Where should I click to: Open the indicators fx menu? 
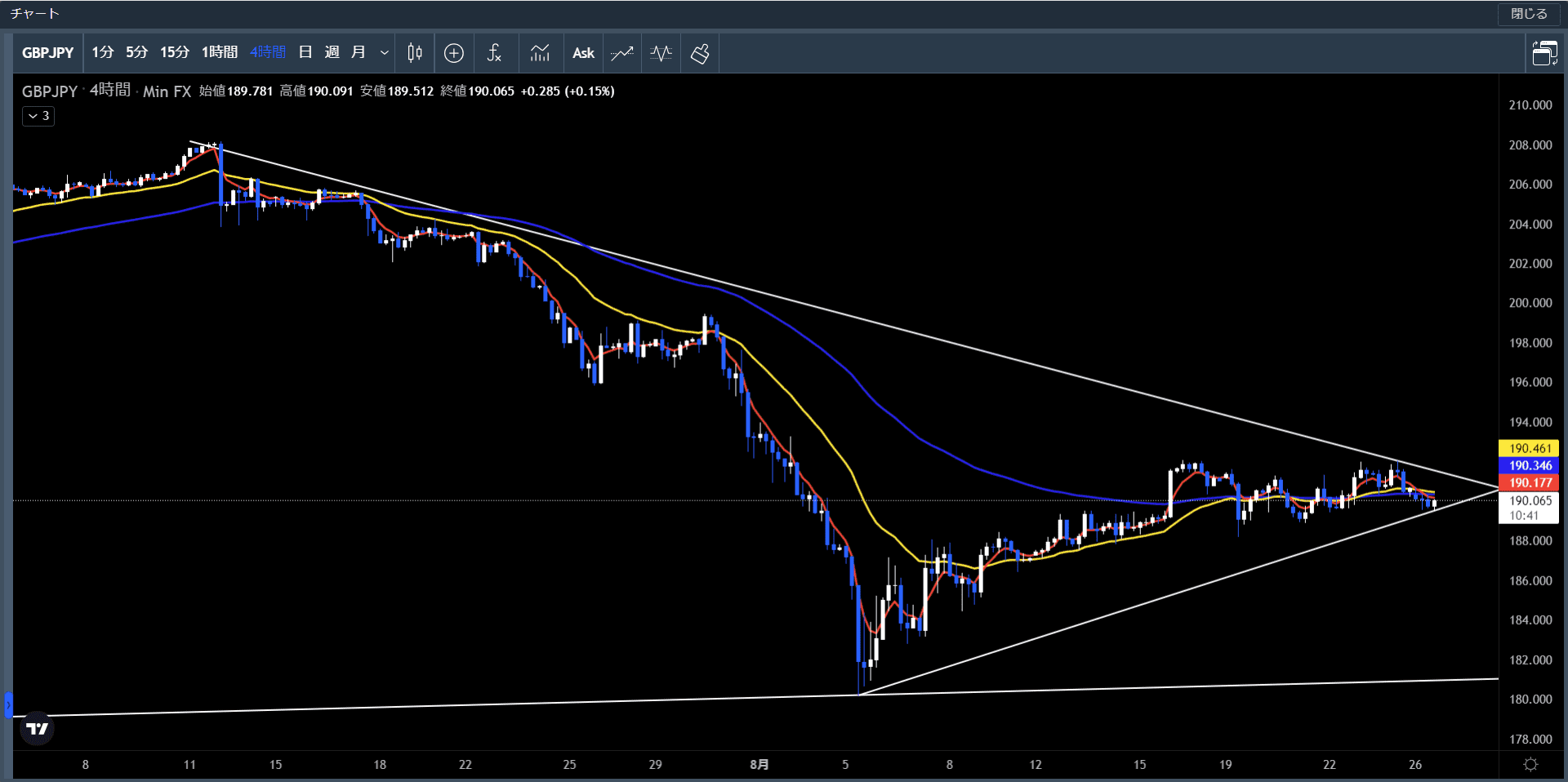tap(494, 53)
